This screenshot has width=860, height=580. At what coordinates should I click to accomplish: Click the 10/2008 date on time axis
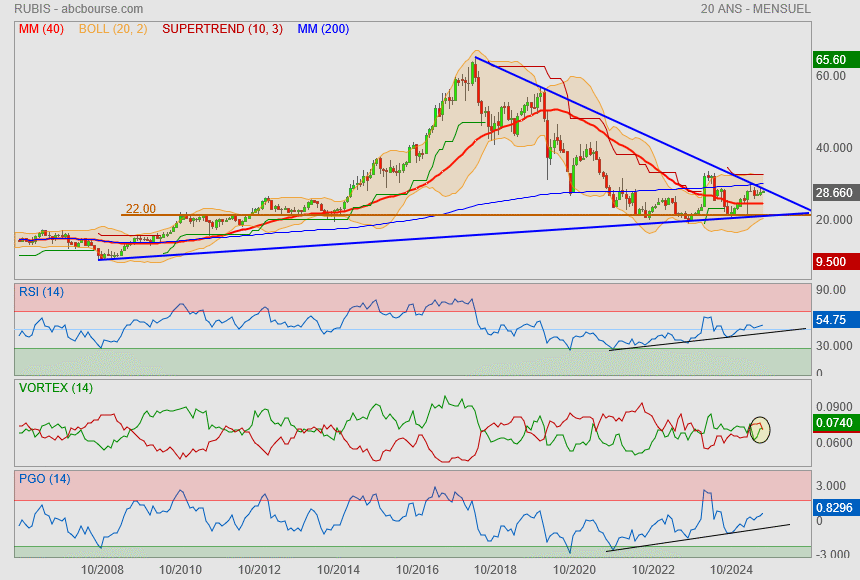102,569
